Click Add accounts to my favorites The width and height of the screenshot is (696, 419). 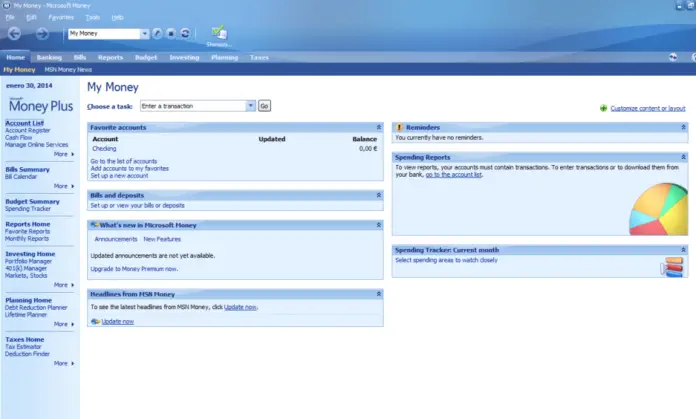[130, 168]
